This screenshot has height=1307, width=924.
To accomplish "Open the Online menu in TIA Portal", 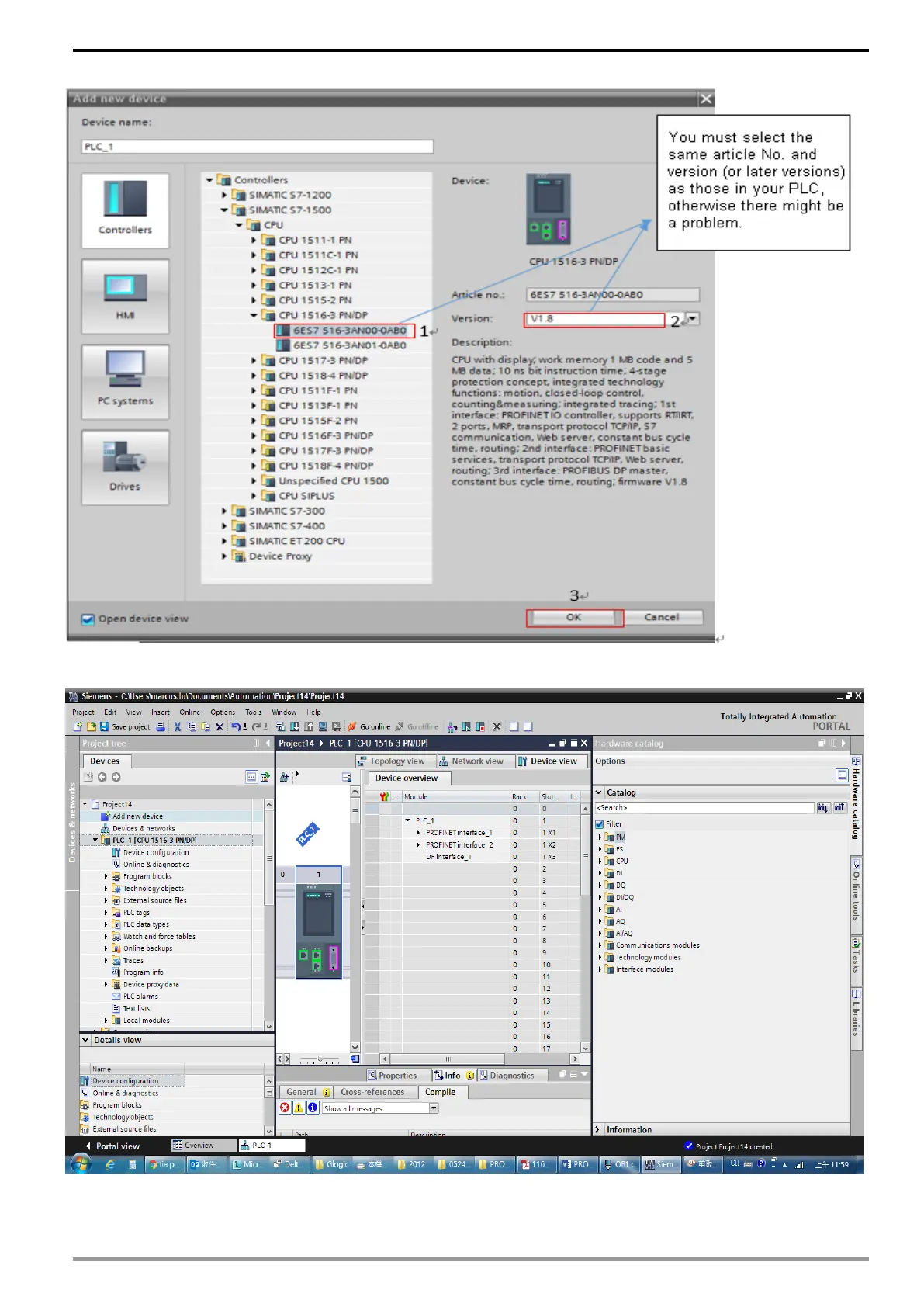I will coord(190,712).
